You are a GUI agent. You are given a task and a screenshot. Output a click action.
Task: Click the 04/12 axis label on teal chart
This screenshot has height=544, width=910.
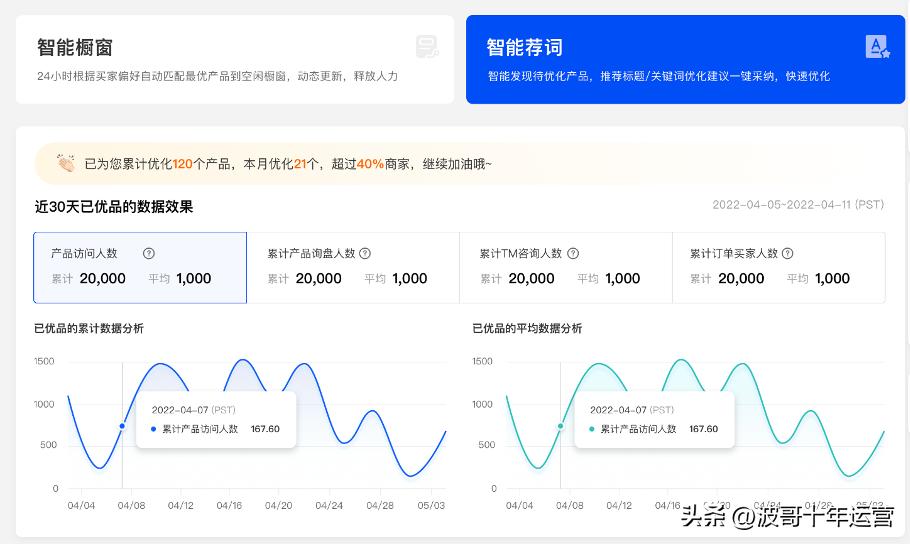click(x=619, y=506)
